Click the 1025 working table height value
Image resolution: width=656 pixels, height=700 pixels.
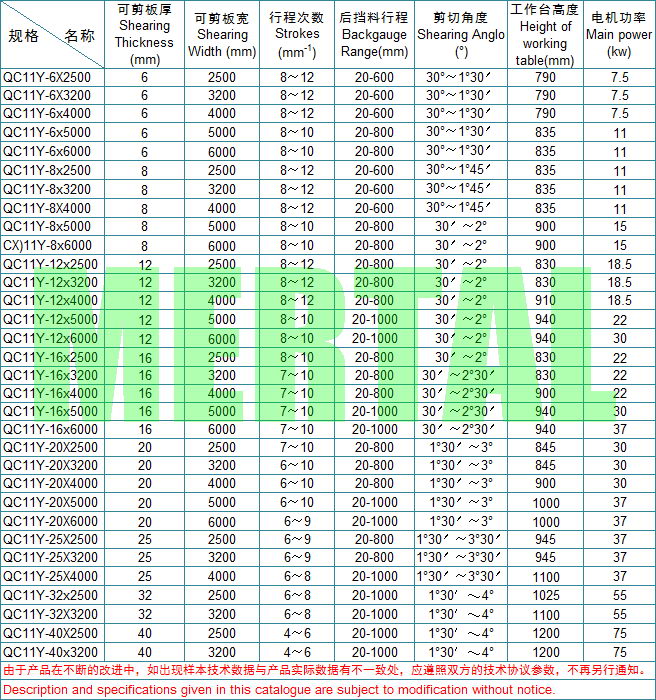click(x=546, y=596)
